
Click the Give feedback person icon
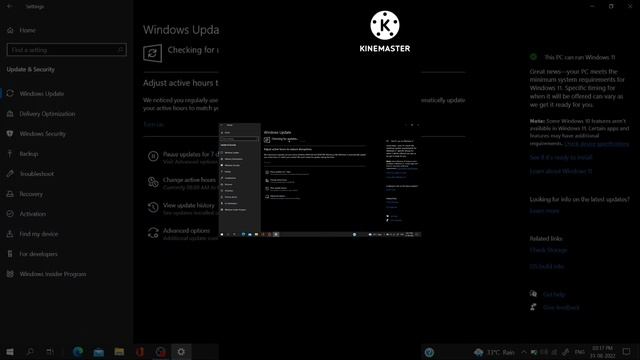pyautogui.click(x=533, y=307)
